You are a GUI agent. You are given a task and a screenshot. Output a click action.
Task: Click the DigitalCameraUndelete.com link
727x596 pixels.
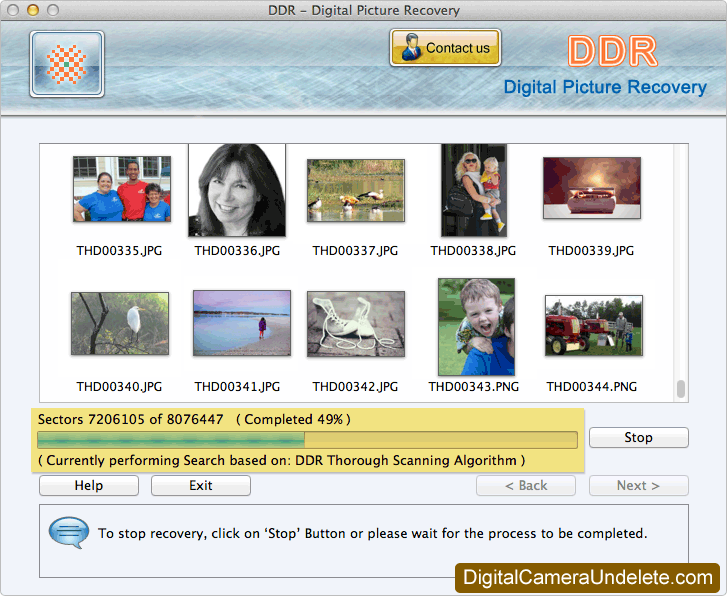click(588, 578)
